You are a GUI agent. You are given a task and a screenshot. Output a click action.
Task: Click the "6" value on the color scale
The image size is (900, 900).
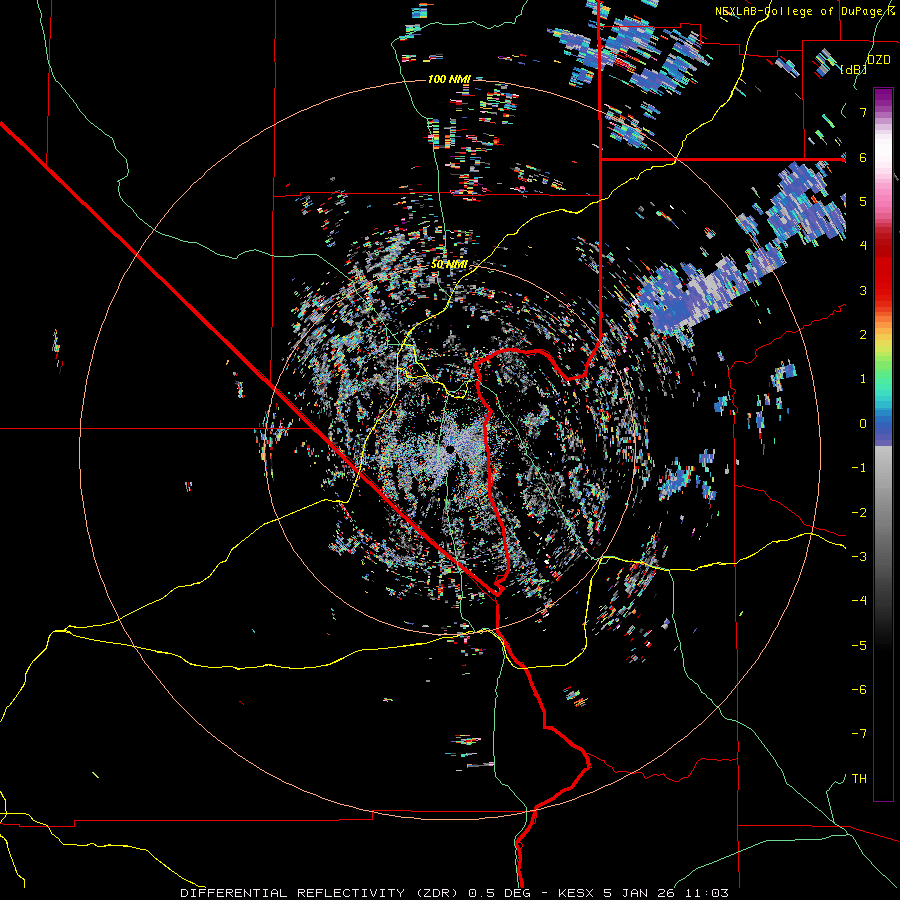(x=863, y=157)
